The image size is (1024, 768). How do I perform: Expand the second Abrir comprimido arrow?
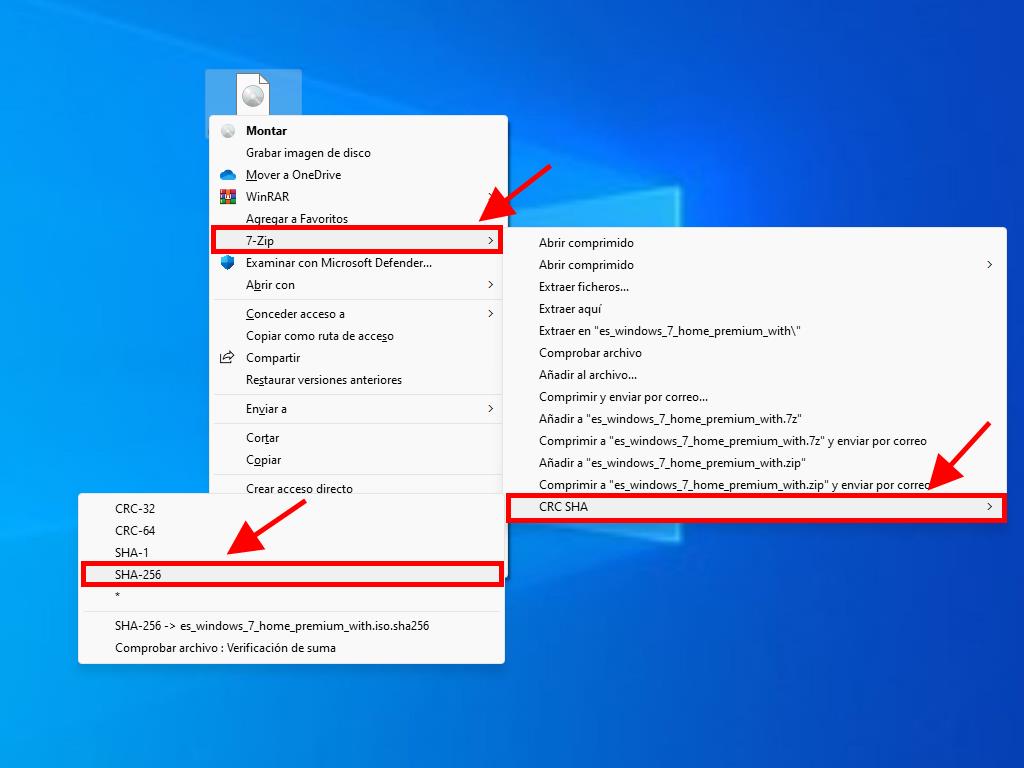click(990, 264)
